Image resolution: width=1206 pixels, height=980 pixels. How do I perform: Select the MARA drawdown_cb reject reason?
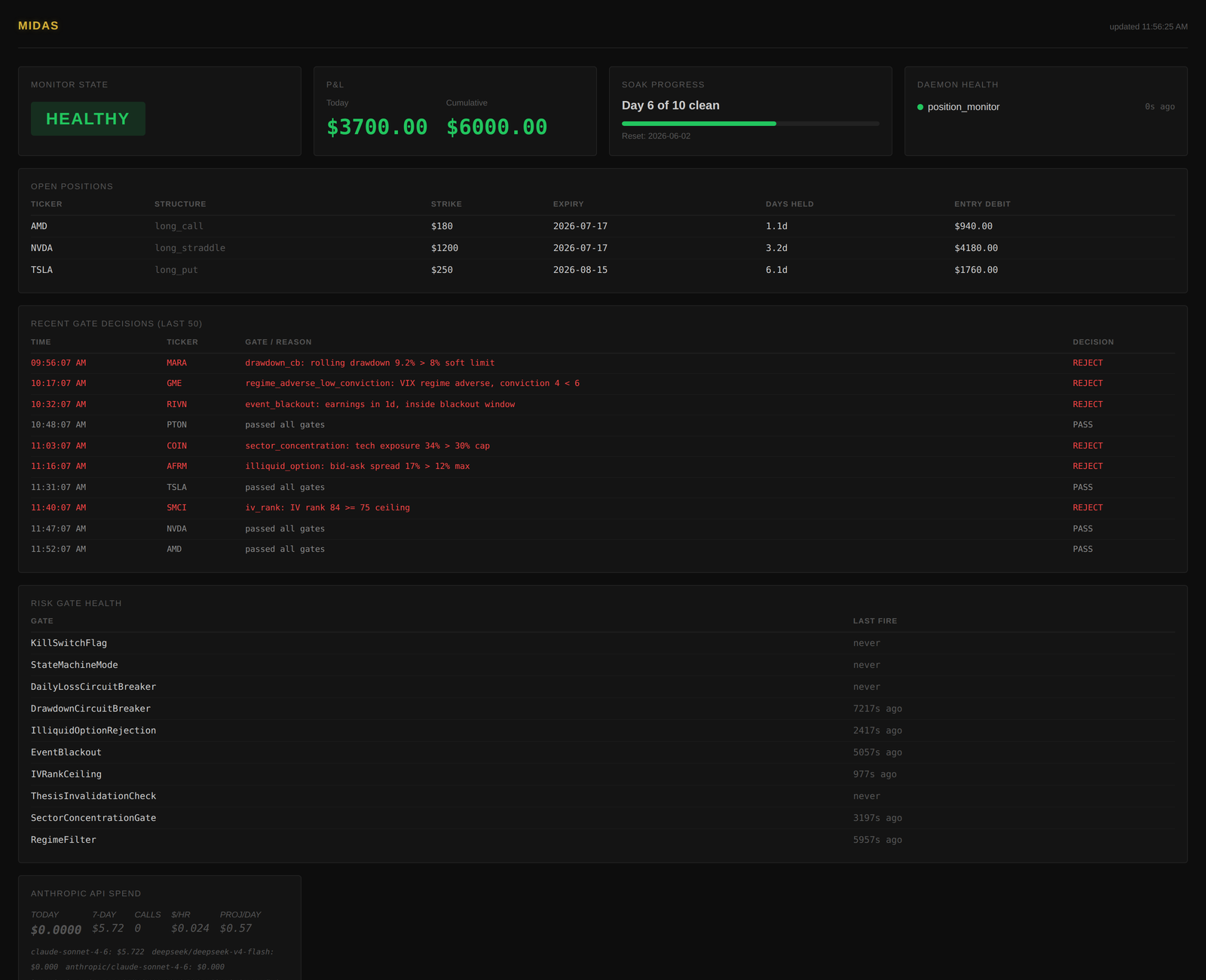point(370,363)
